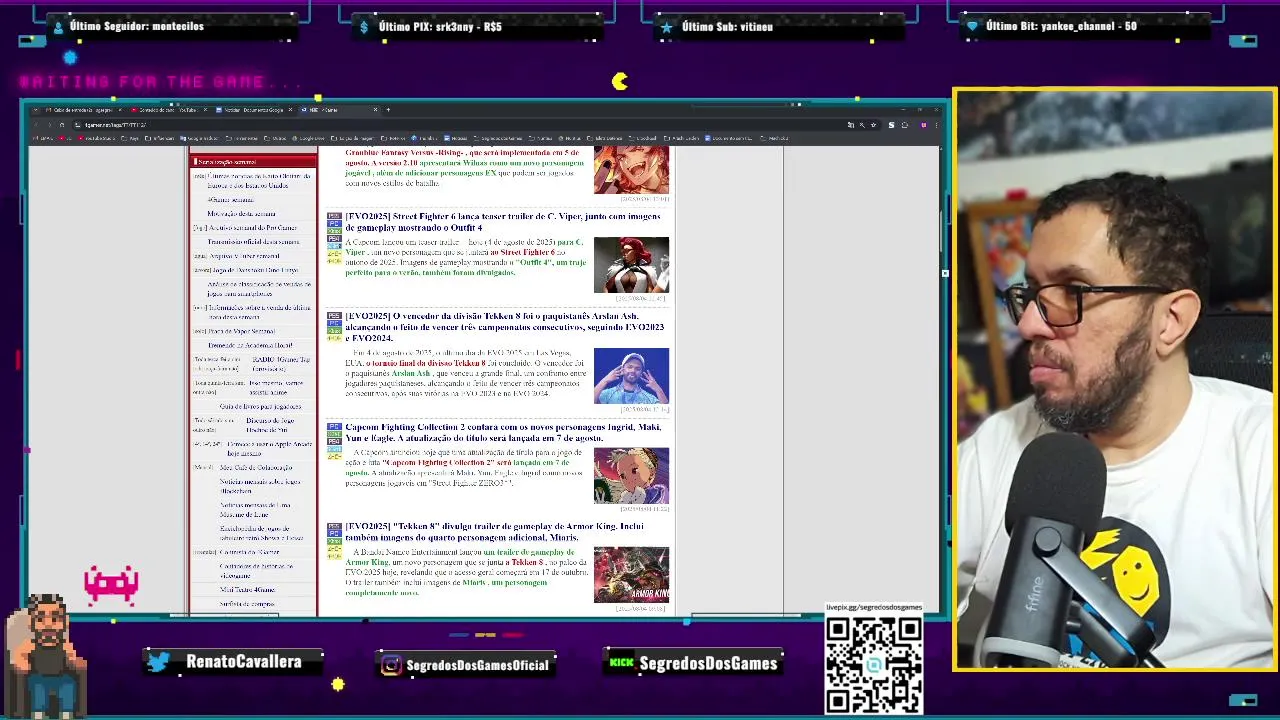Click the Armor King article thumbnail

631,574
